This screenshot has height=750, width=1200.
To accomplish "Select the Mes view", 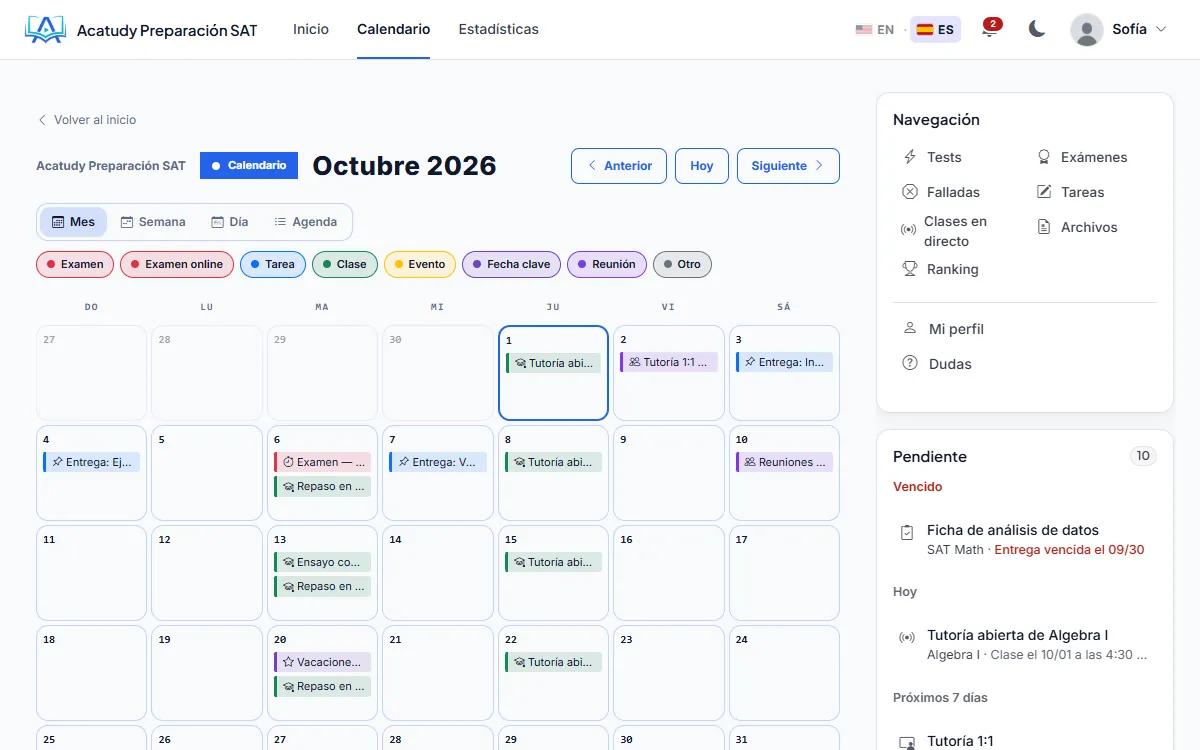I will coord(73,222).
